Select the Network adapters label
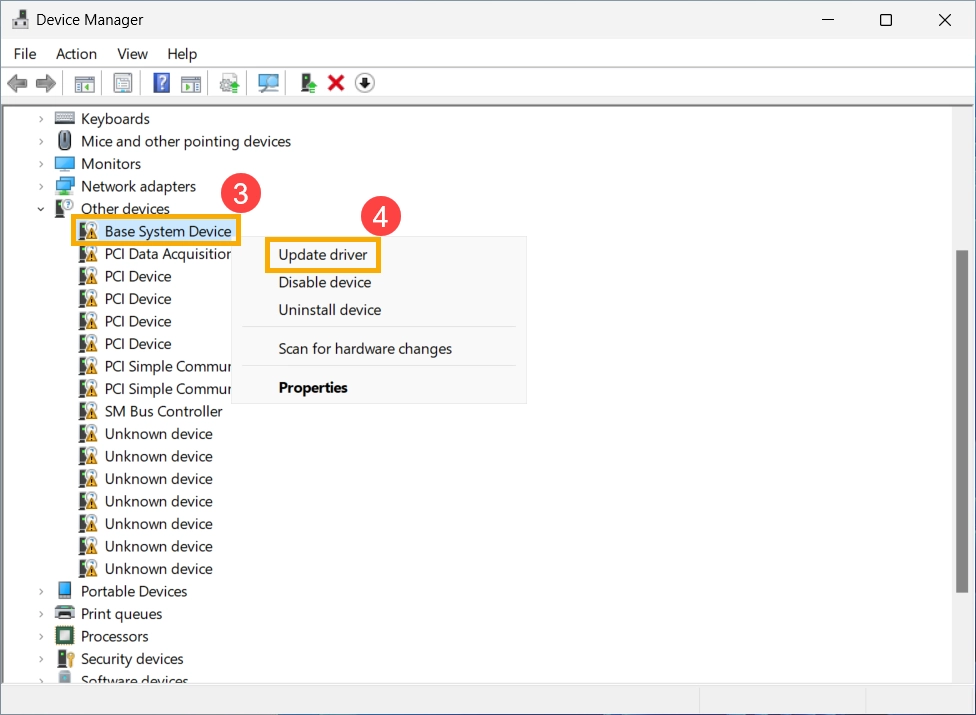The width and height of the screenshot is (976, 715). 139,186
